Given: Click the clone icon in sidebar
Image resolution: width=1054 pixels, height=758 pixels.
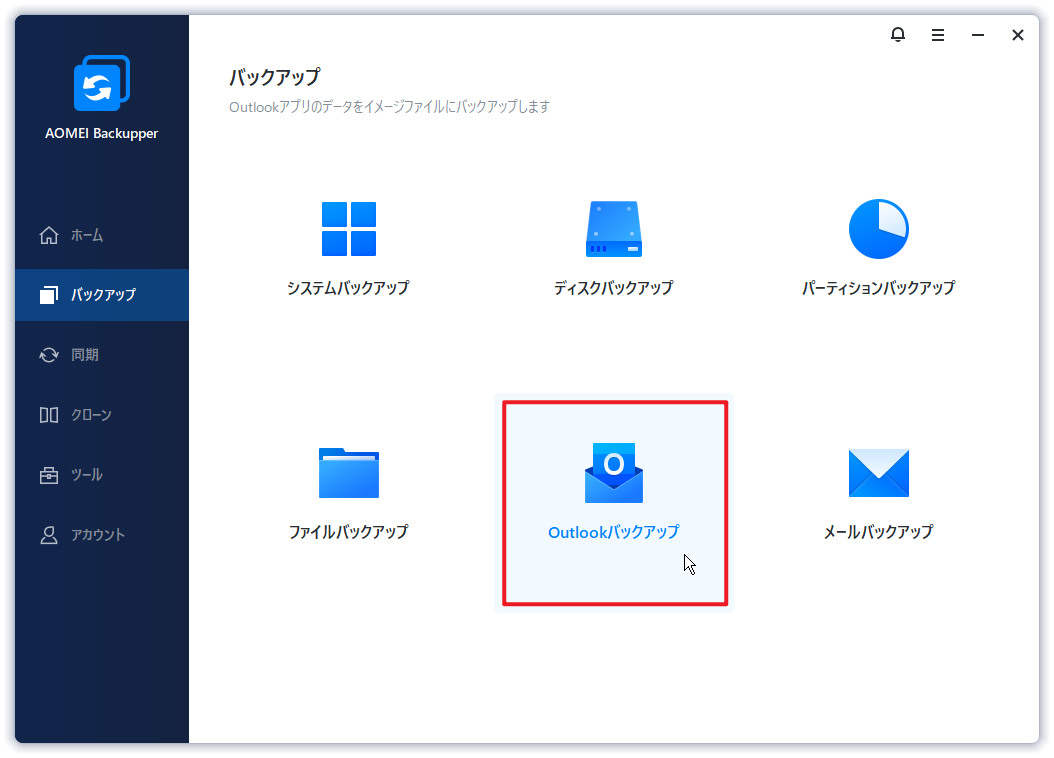Looking at the screenshot, I should tap(48, 415).
